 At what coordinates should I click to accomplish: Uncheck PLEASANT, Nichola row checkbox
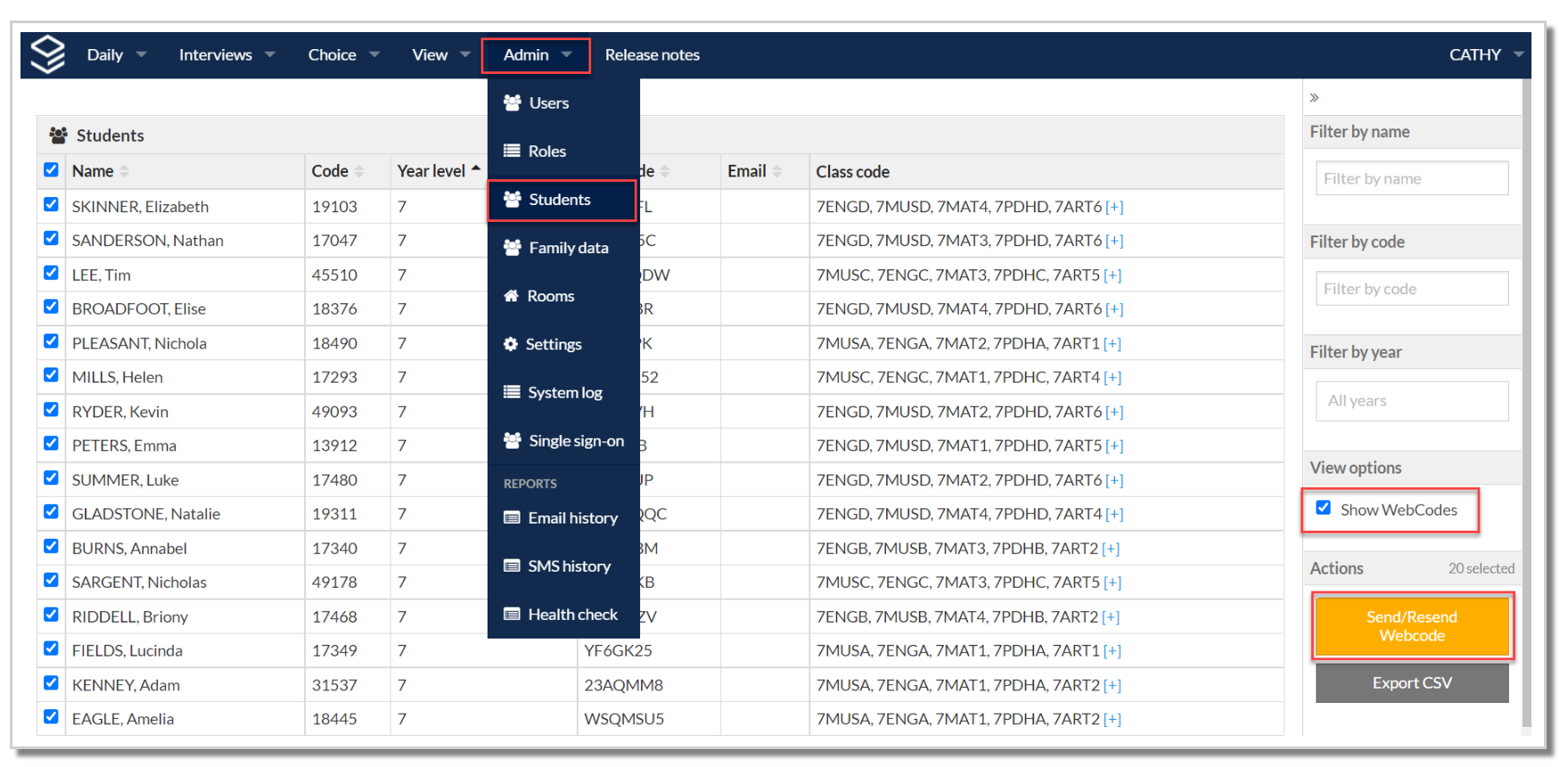(x=51, y=341)
